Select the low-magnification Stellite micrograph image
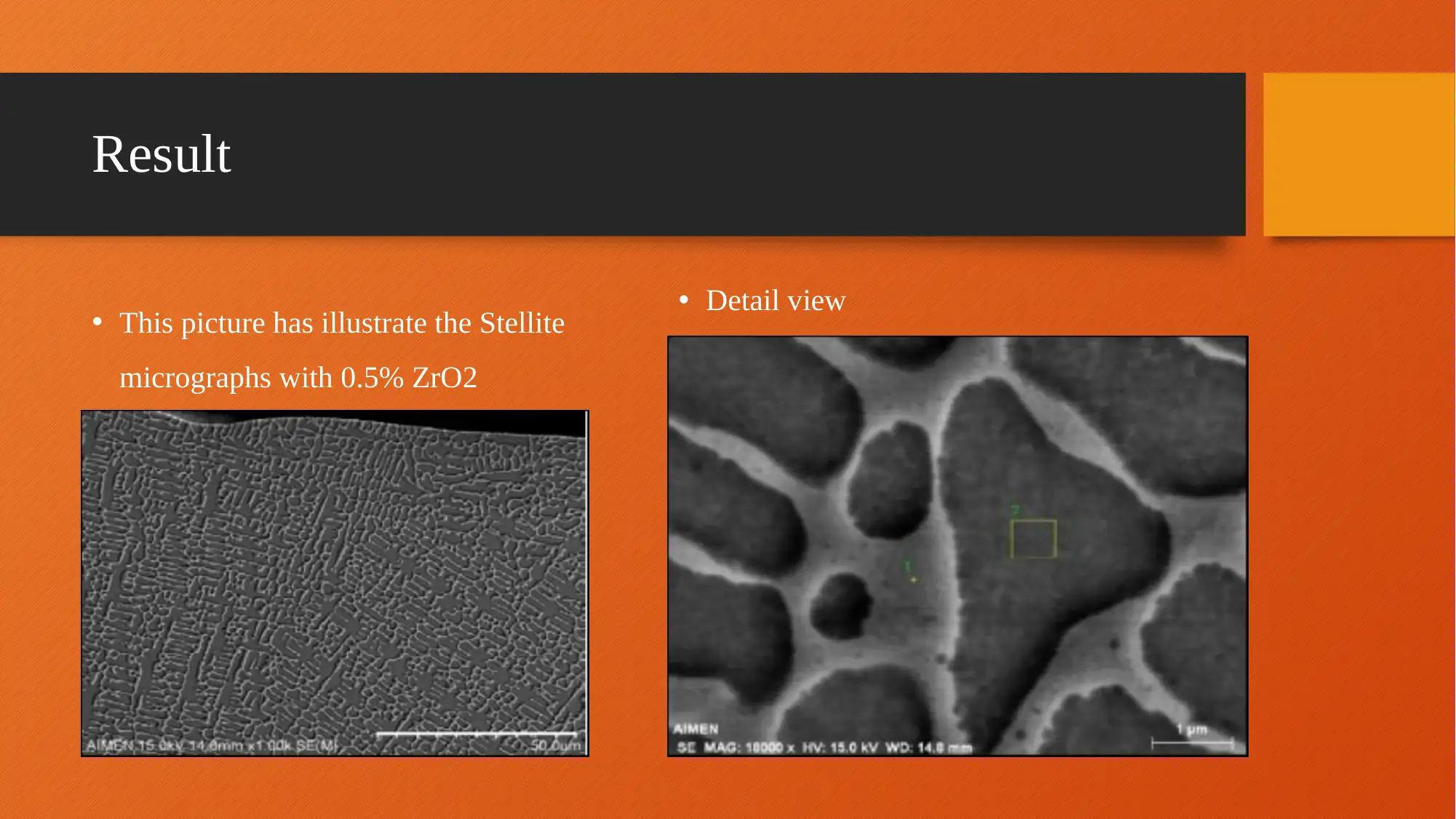Image resolution: width=1456 pixels, height=819 pixels. 335,583
